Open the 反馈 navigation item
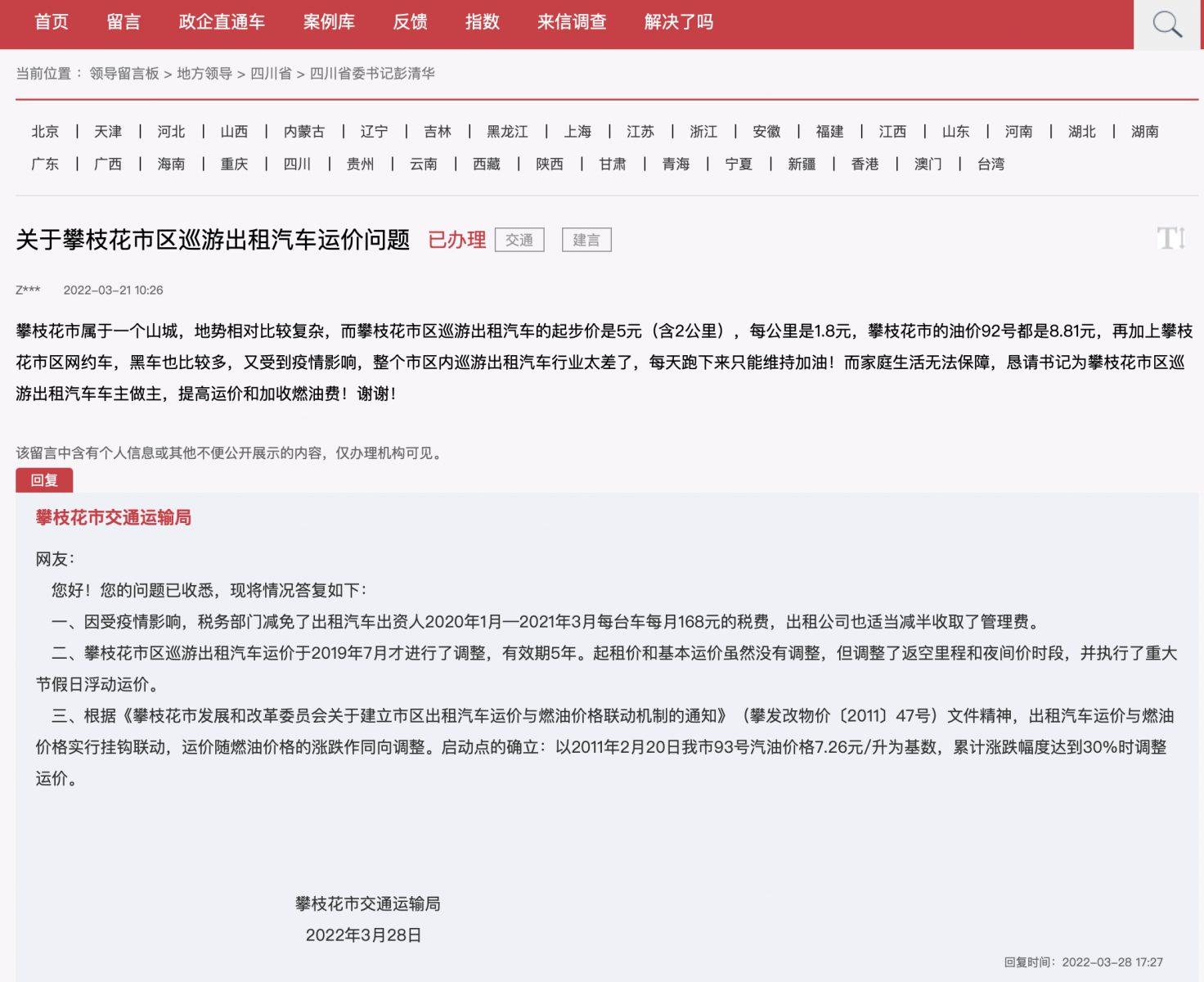The width and height of the screenshot is (1204, 982). 410,22
